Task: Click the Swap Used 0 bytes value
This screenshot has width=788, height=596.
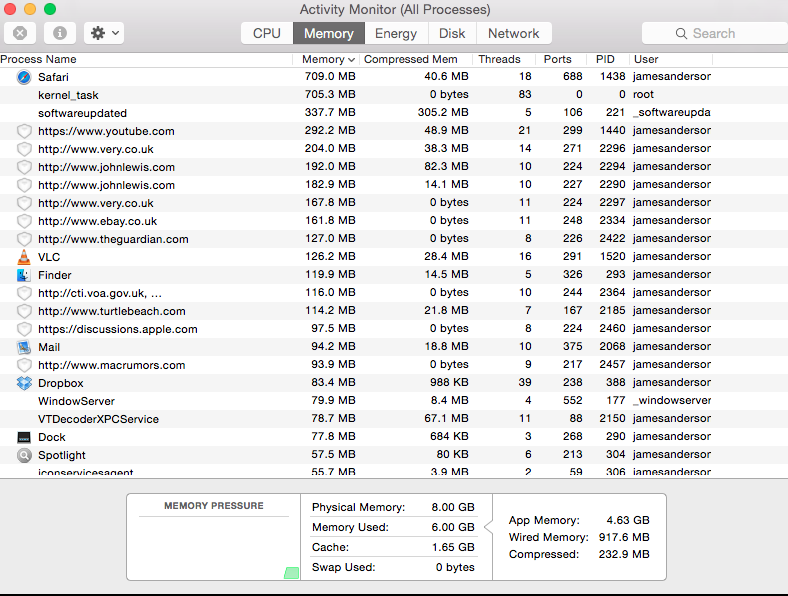Action: click(455, 567)
